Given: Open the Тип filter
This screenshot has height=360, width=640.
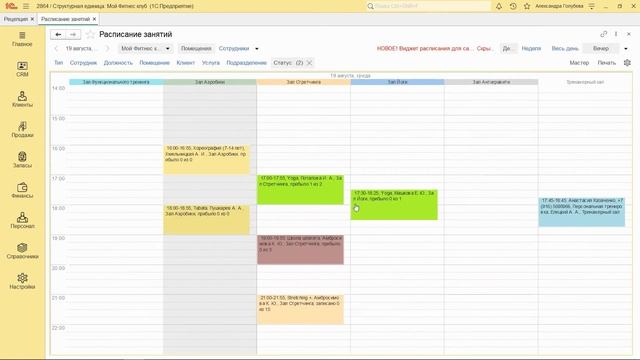Looking at the screenshot, I should 58,62.
